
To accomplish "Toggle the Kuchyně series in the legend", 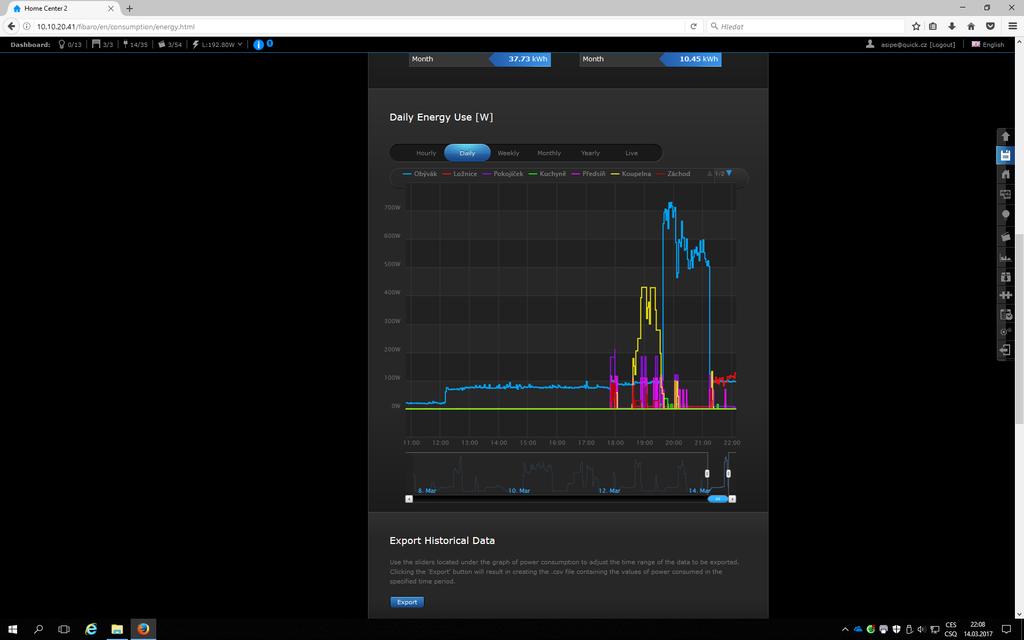I will [547, 174].
